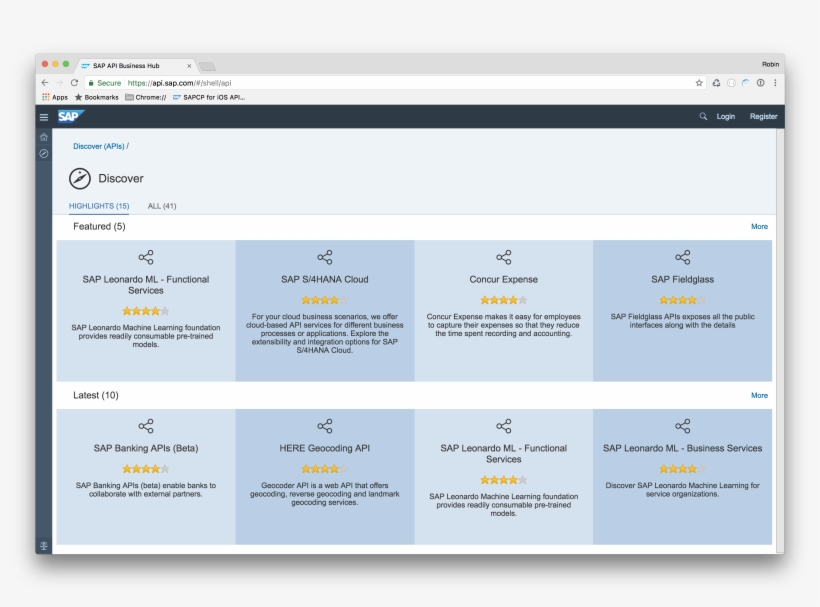Click inside the browser address bar

point(300,82)
